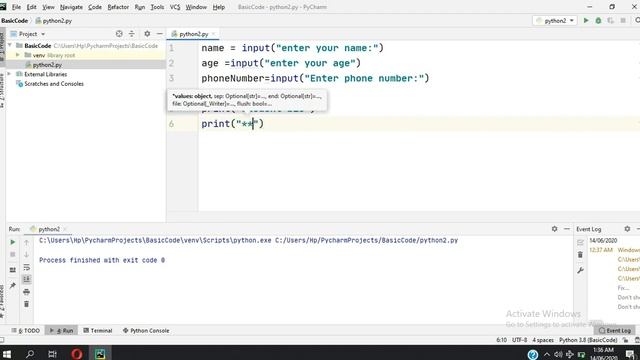Select python2.py in the project tree

(x=47, y=65)
